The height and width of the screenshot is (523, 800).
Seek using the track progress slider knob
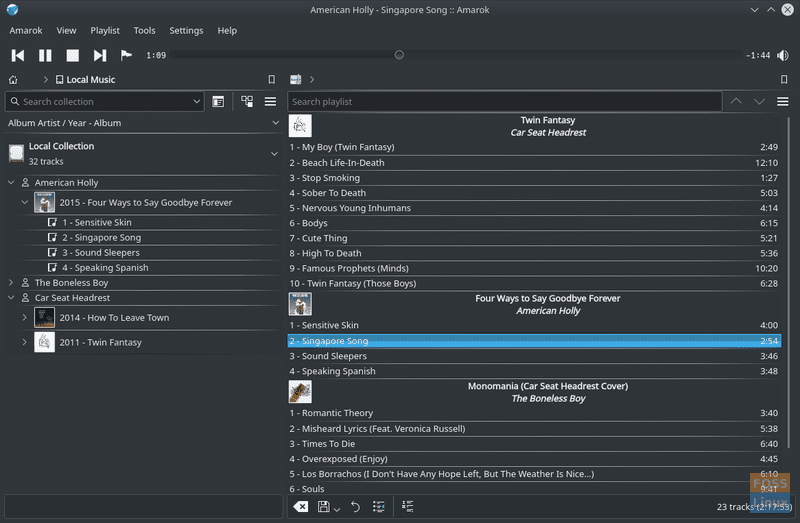click(399, 55)
